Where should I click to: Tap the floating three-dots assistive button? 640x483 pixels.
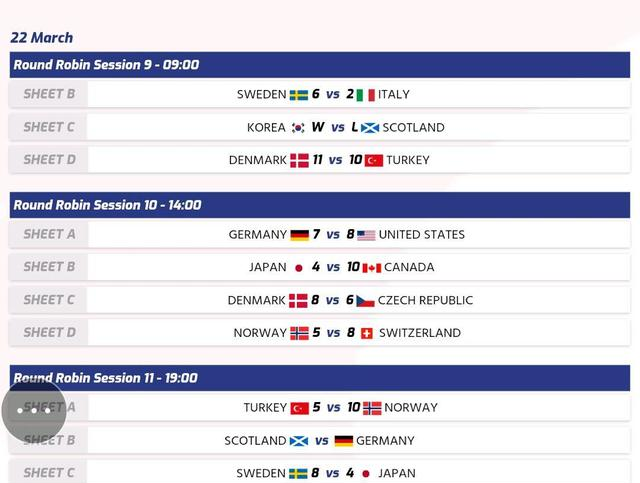tap(34, 410)
